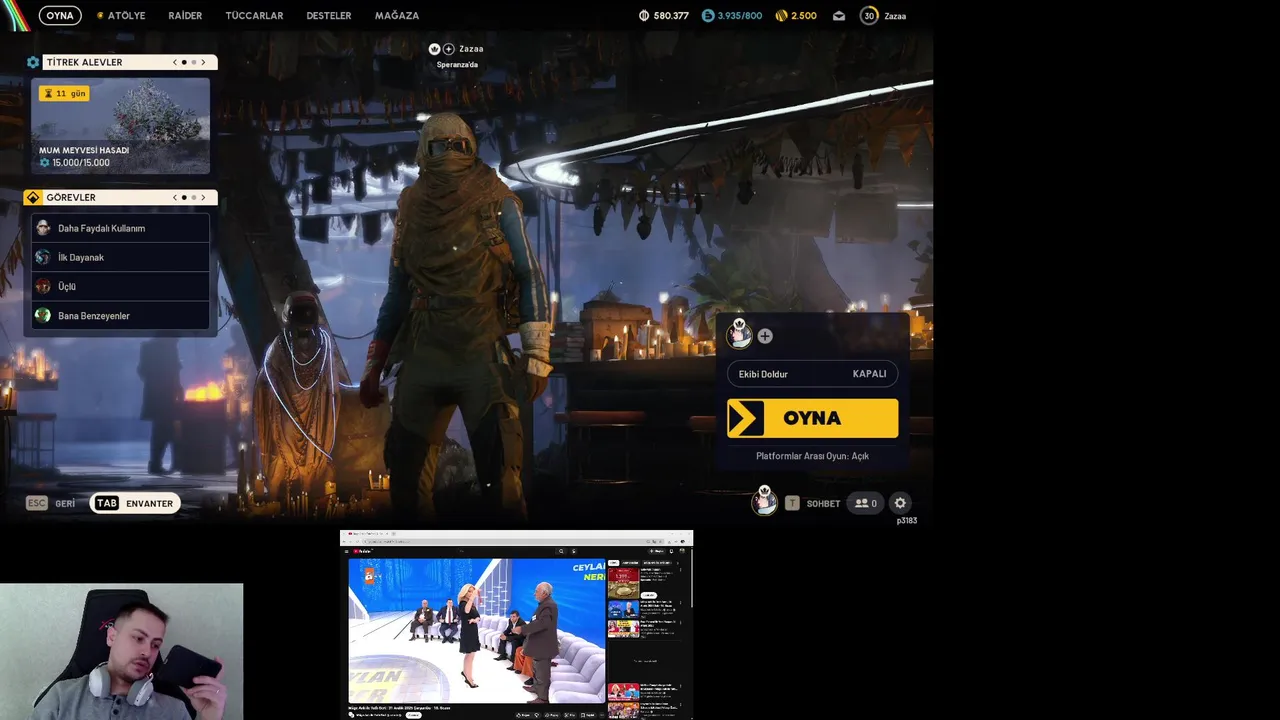Click the player avatar beside Sohbet
1280x720 pixels.
coord(764,500)
